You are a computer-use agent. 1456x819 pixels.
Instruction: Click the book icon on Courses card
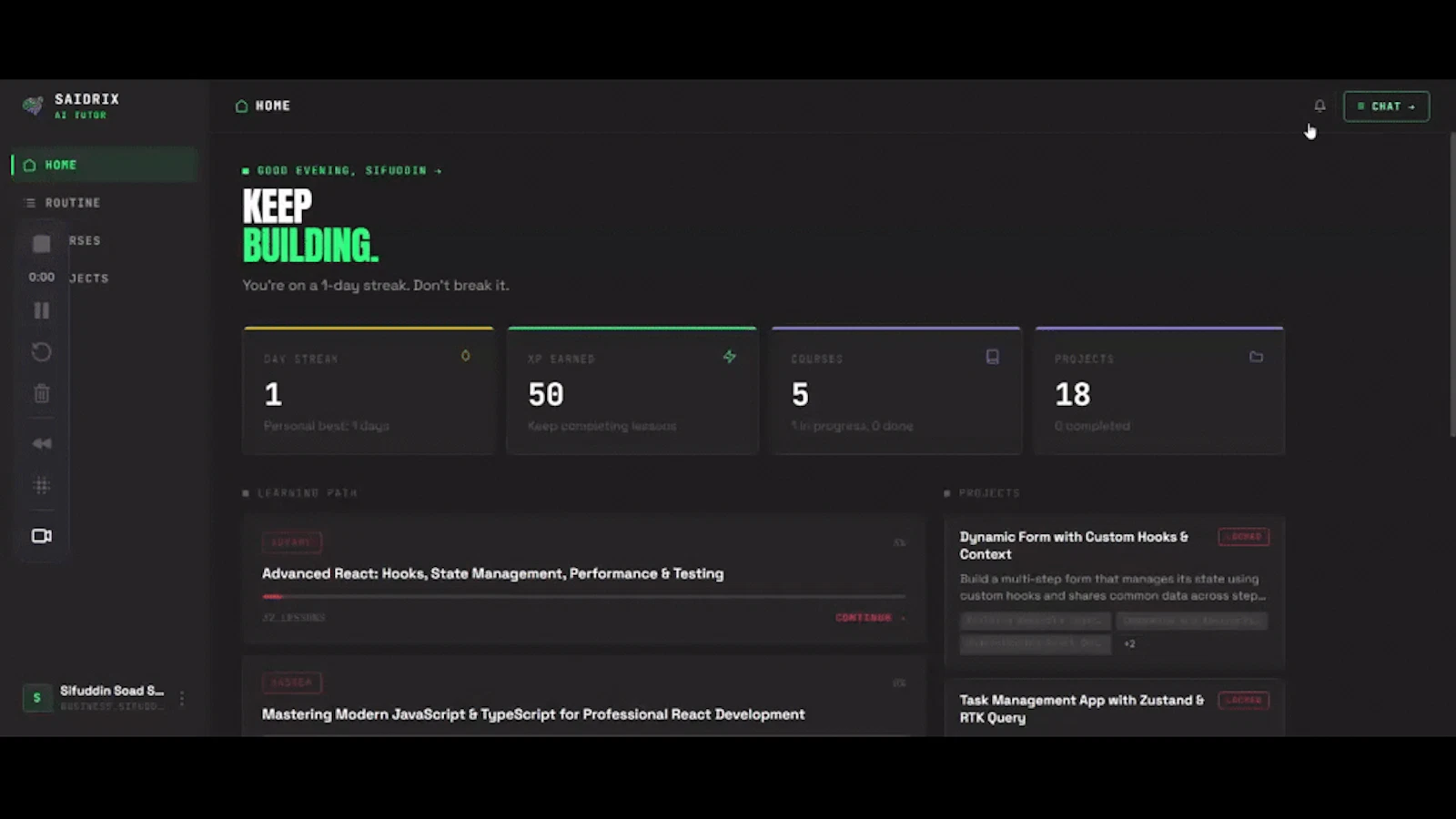(x=993, y=357)
